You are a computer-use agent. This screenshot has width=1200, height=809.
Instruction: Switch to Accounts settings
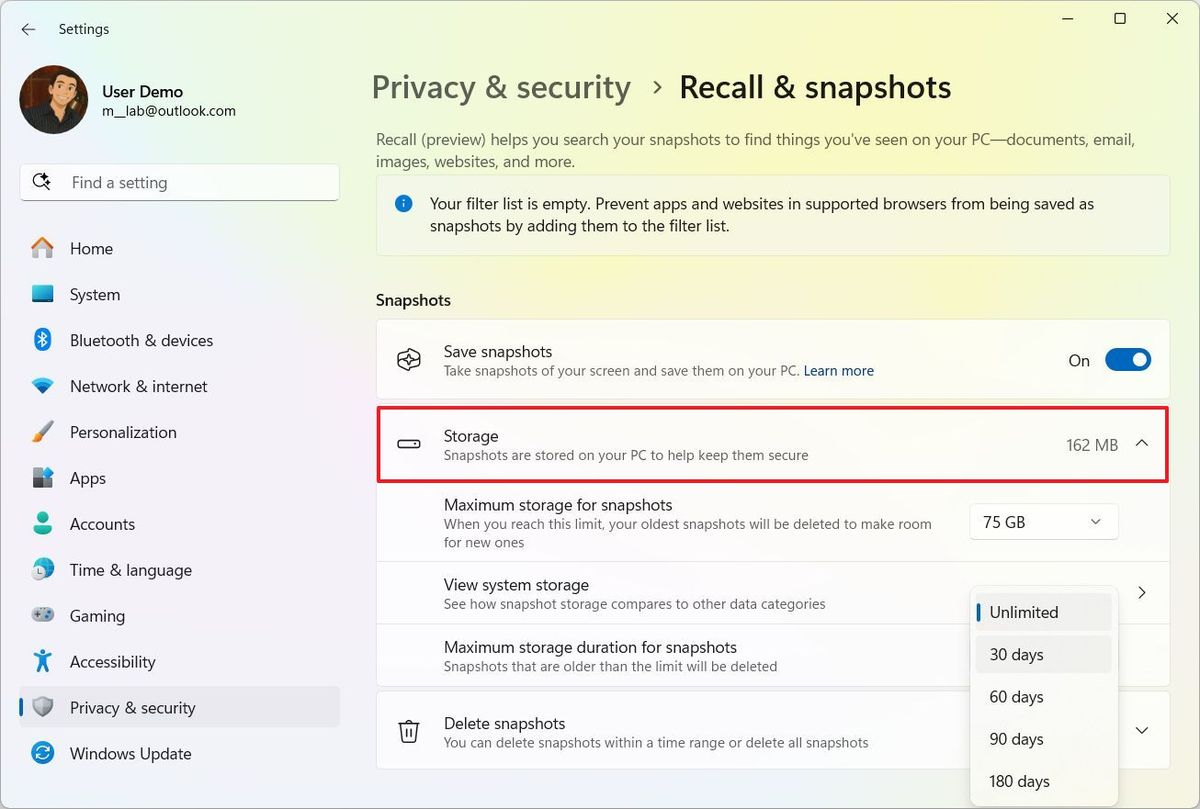103,523
